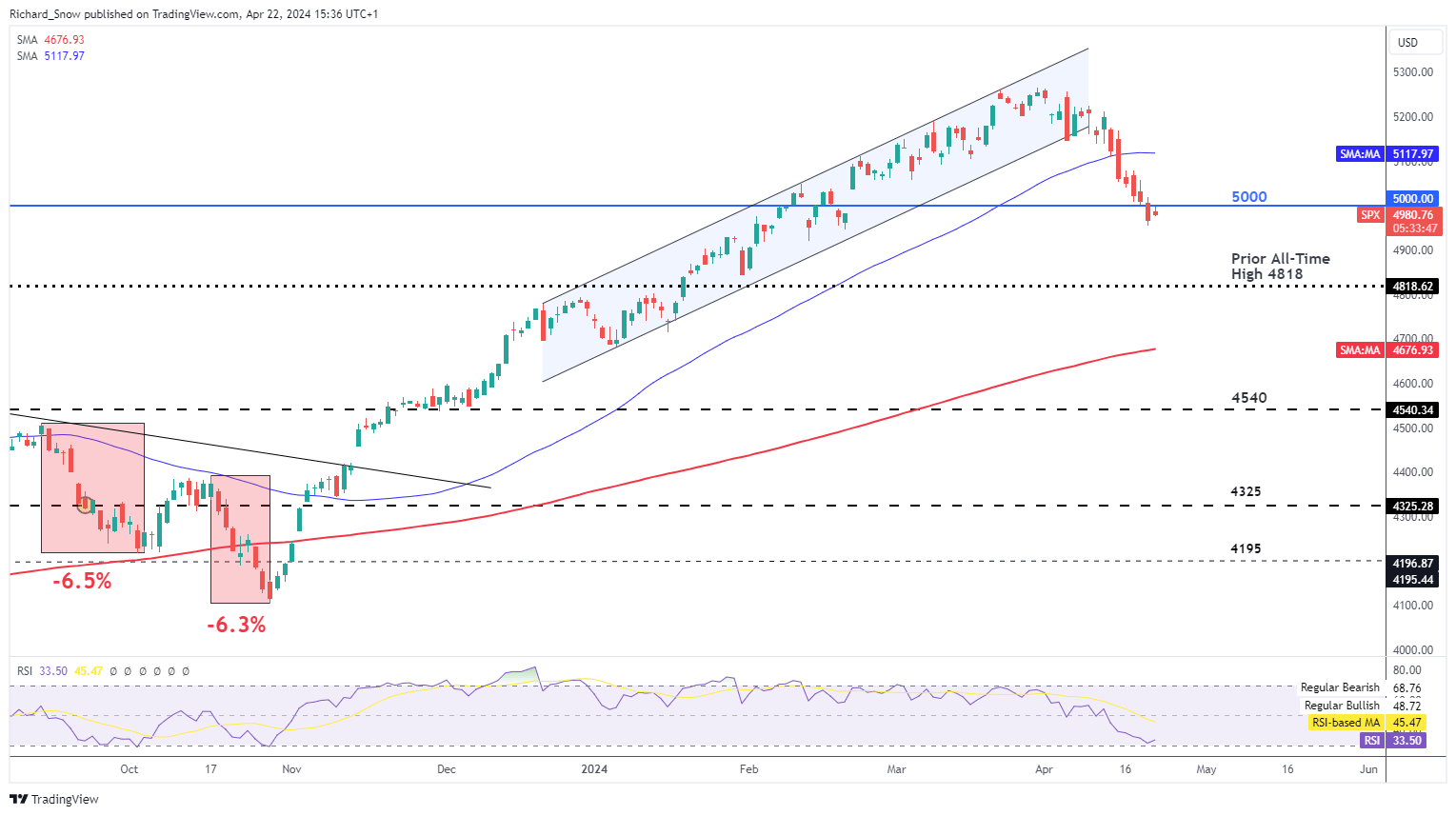Click the TradingView logo at the bottom
This screenshot has width=1456, height=816.
click(x=56, y=799)
